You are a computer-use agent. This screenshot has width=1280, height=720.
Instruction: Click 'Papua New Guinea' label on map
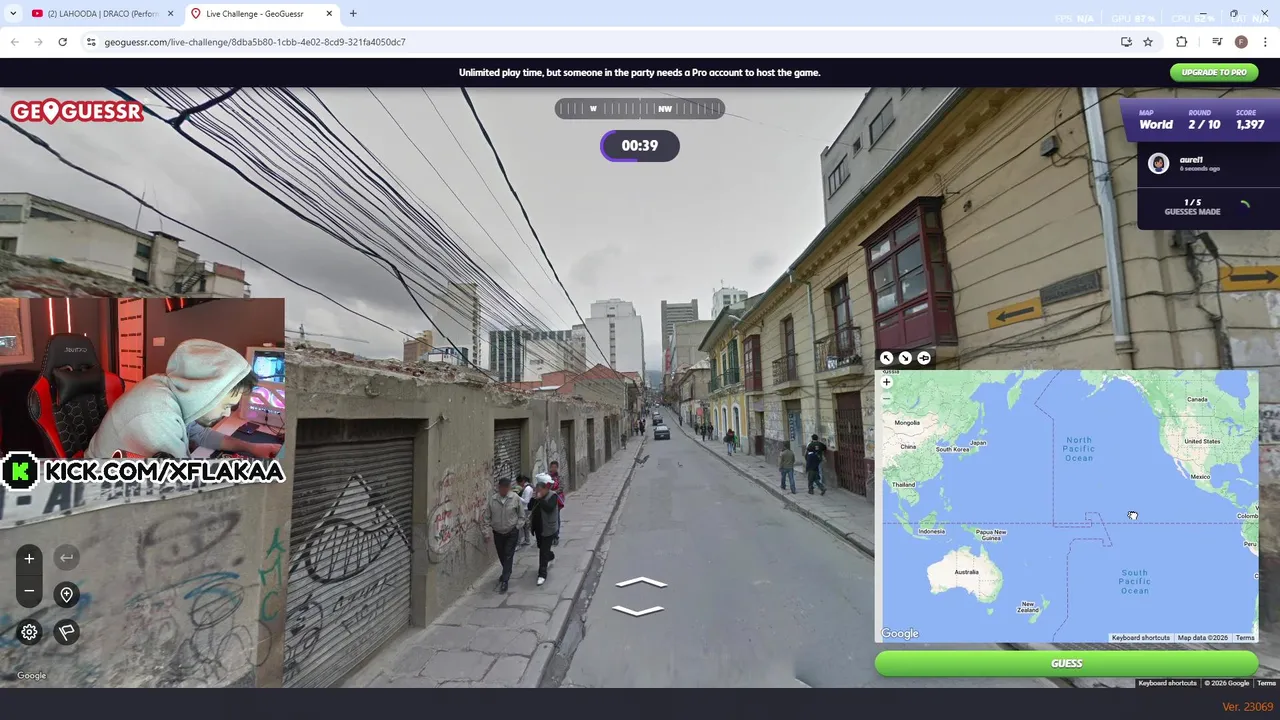coord(990,534)
